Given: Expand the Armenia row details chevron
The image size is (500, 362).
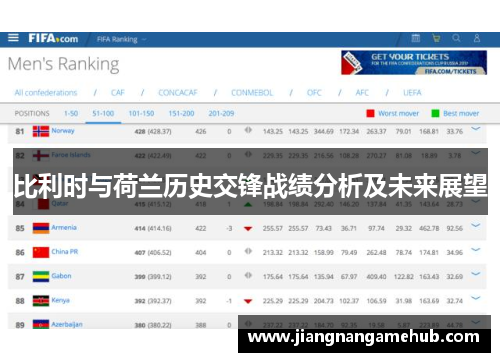Looking at the screenshot, I should [x=476, y=225].
